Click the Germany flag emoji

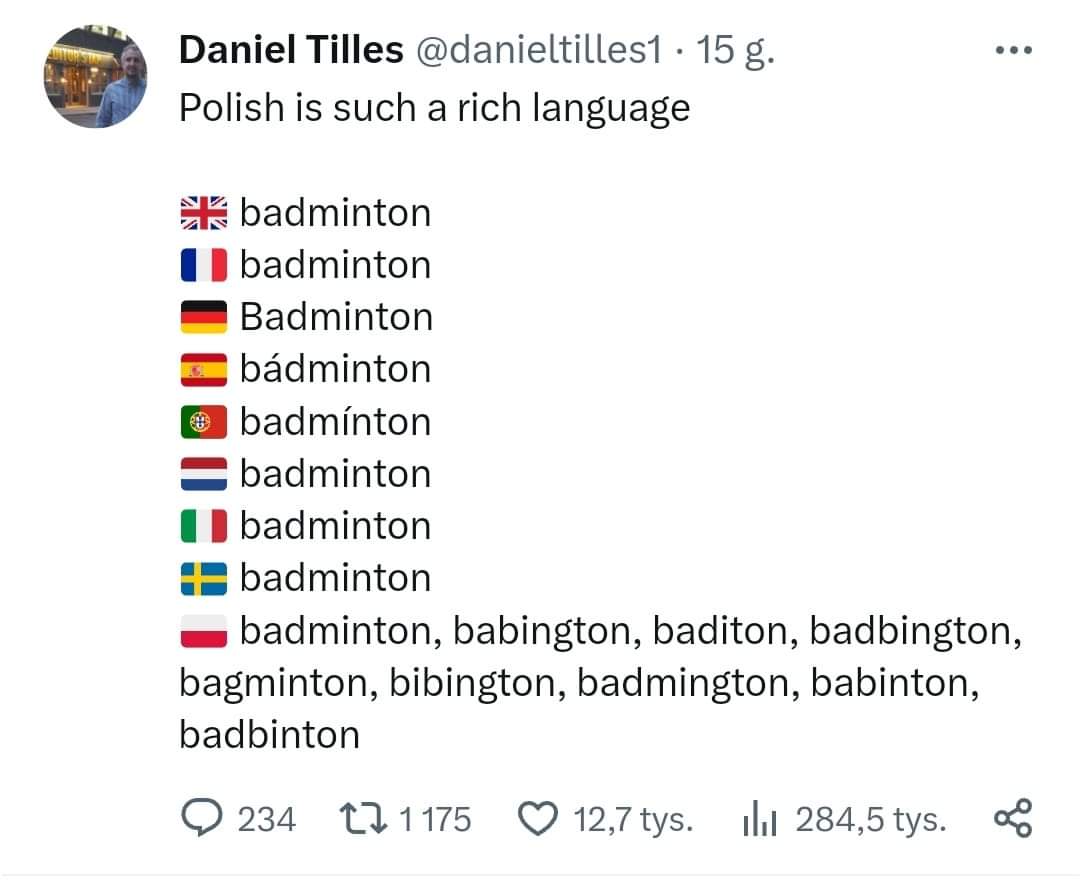tap(204, 317)
